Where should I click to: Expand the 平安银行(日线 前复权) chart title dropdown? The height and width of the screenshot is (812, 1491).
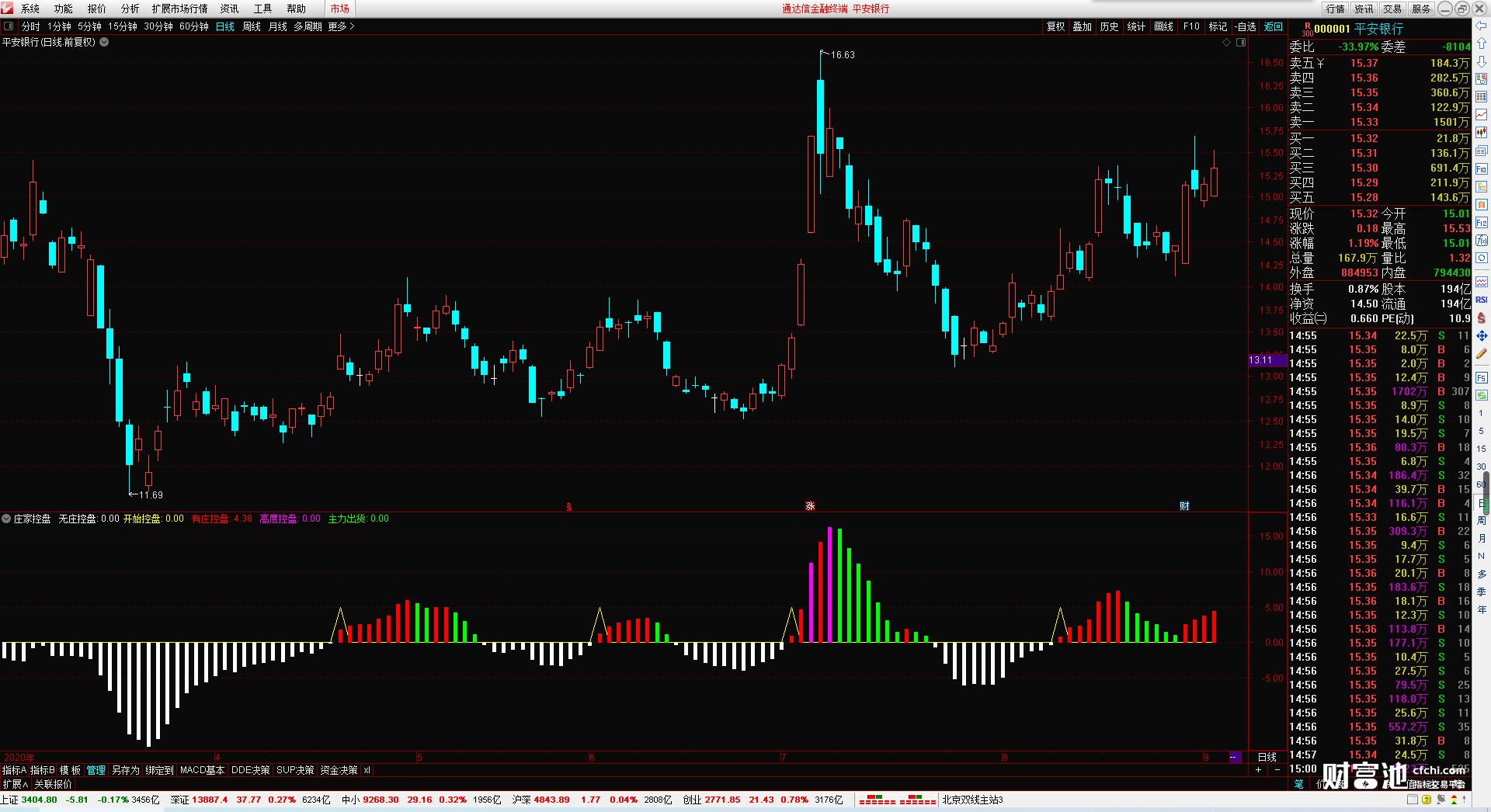(x=104, y=42)
